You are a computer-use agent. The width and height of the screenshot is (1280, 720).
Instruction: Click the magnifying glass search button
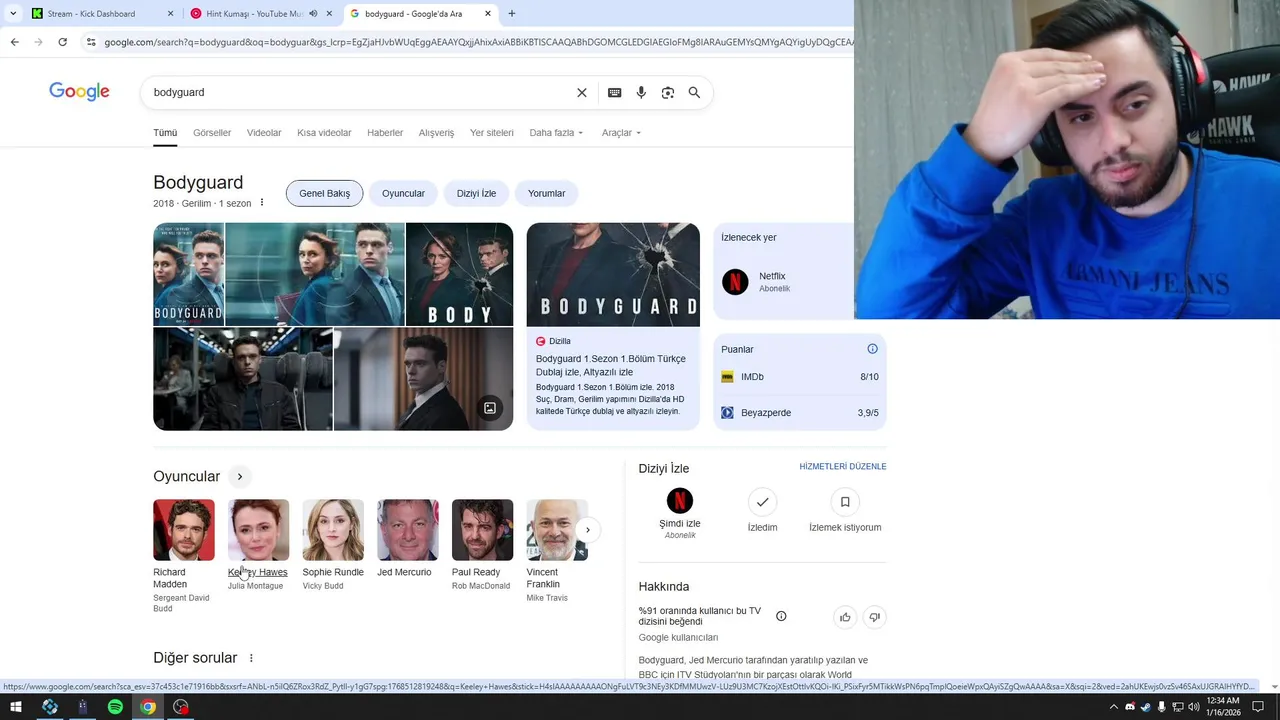[x=694, y=92]
